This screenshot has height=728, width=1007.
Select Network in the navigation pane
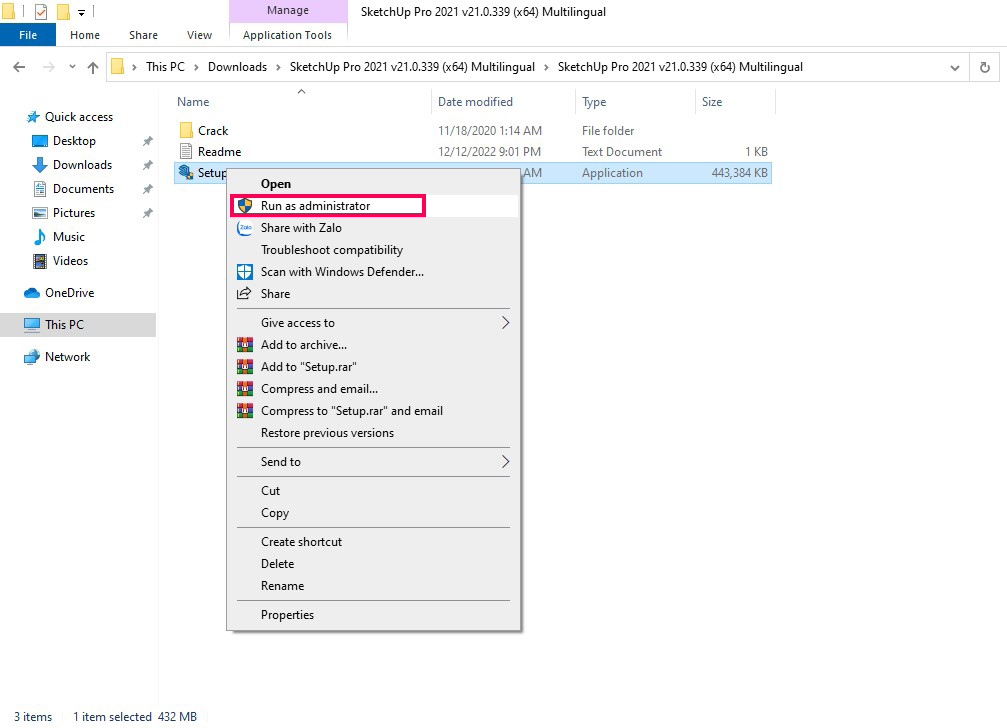(x=67, y=357)
